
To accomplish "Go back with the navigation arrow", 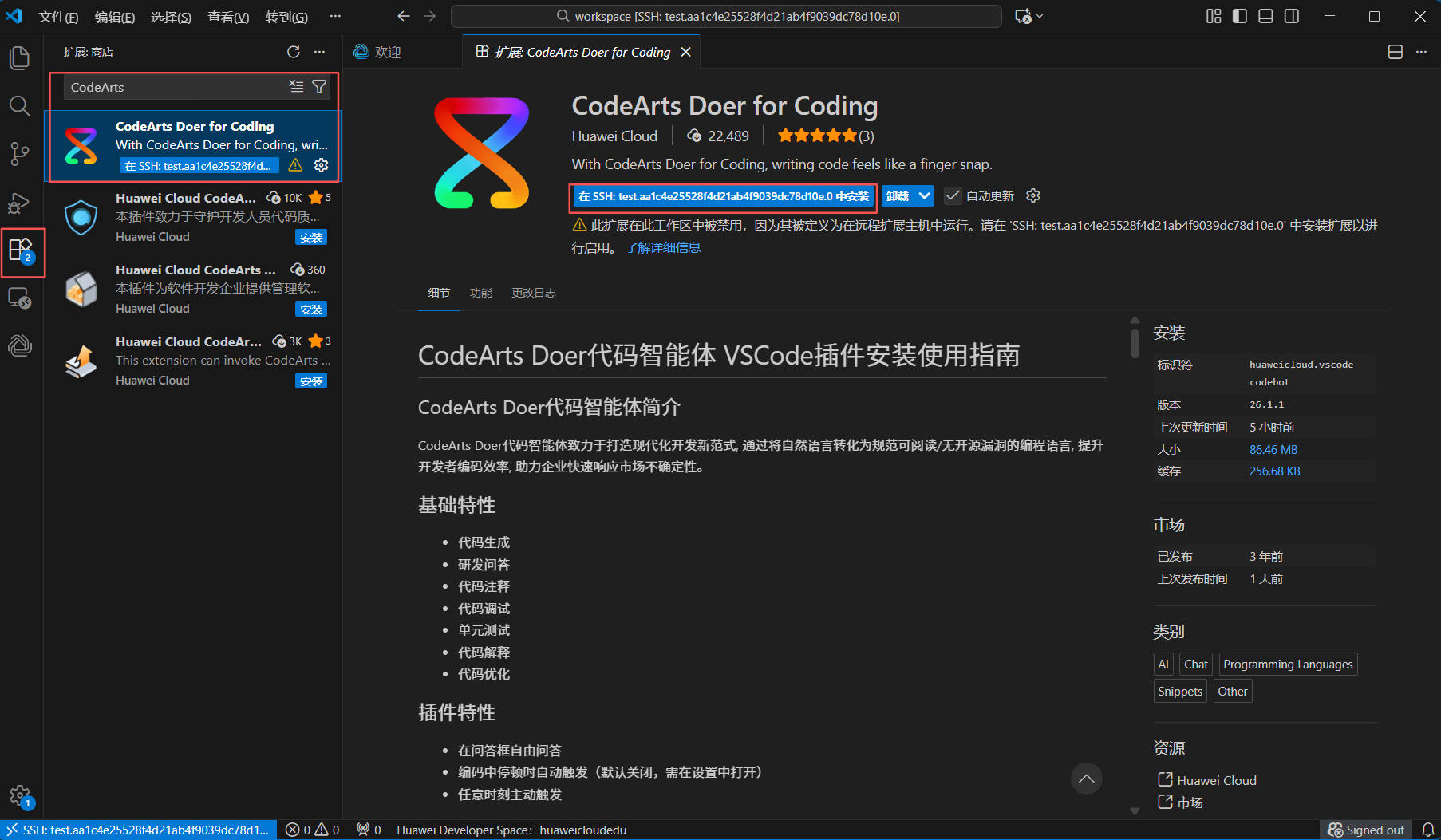I will 404,16.
